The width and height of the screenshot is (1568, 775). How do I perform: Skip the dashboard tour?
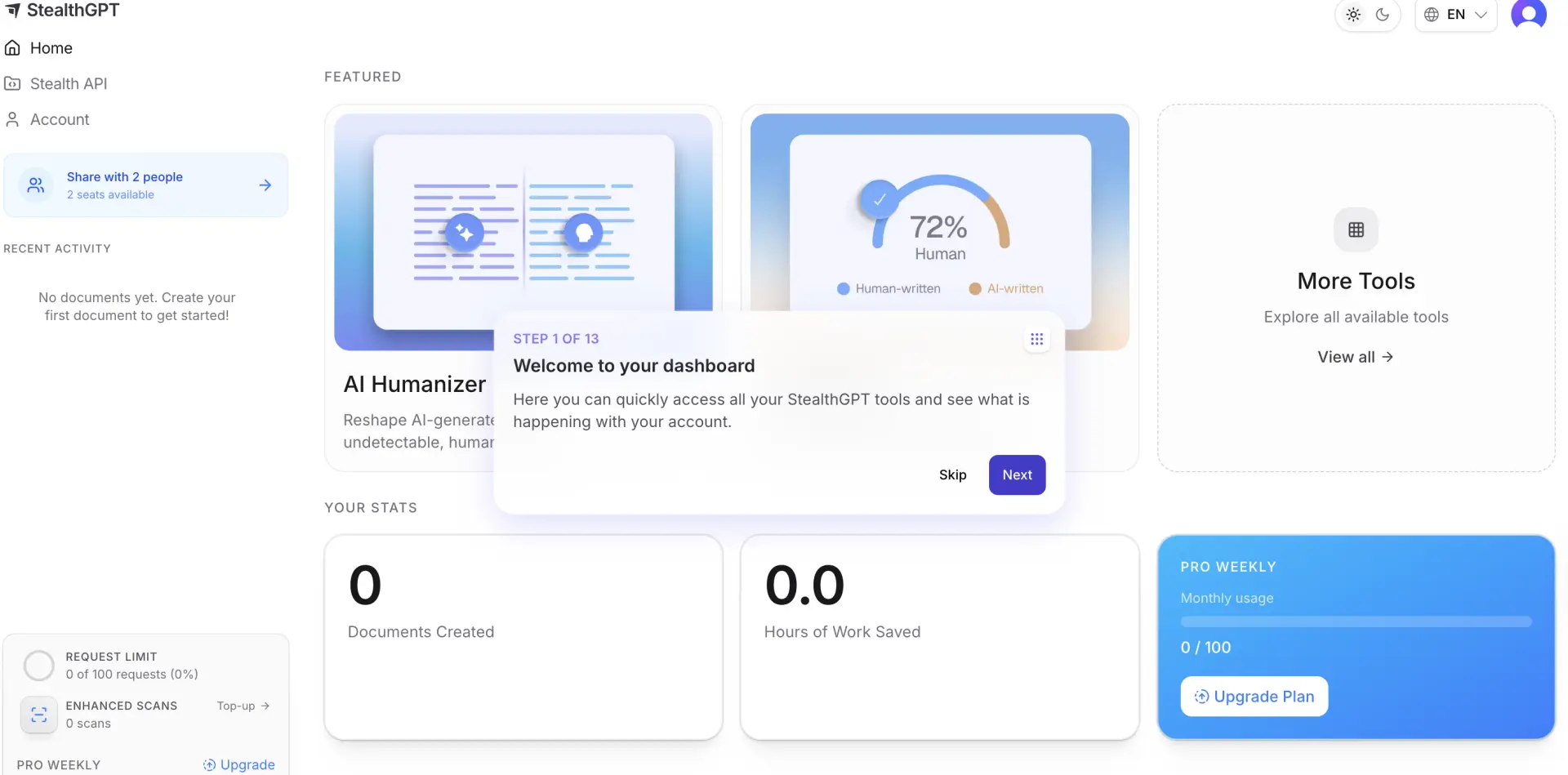coord(953,474)
